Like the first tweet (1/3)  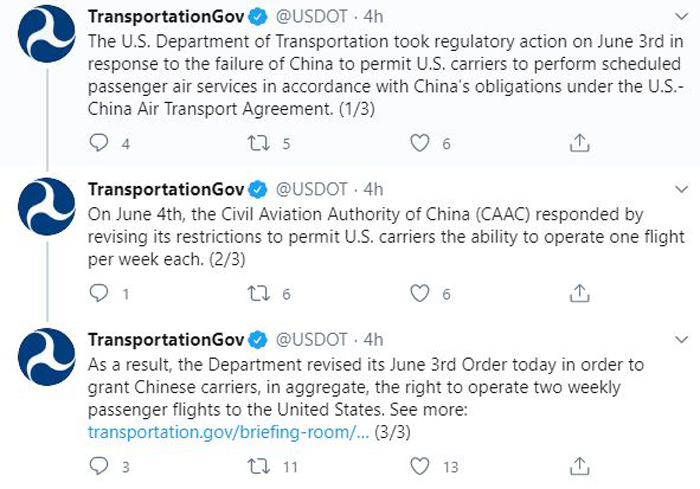click(420, 143)
